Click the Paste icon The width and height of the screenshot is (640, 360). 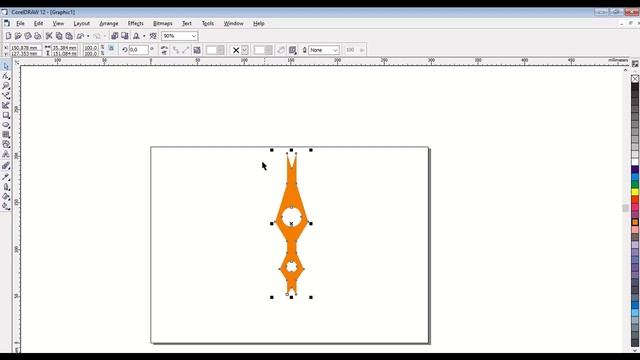(69, 36)
